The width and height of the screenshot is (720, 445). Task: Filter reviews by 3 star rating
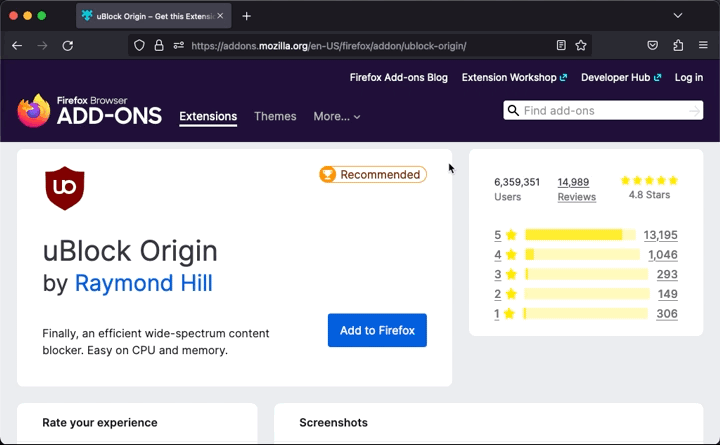click(505, 275)
